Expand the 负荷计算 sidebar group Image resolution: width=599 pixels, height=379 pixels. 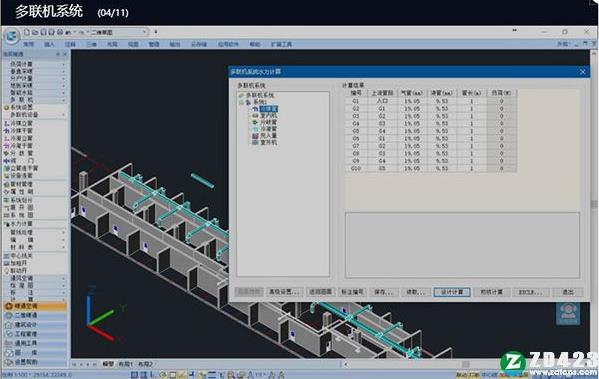35,64
